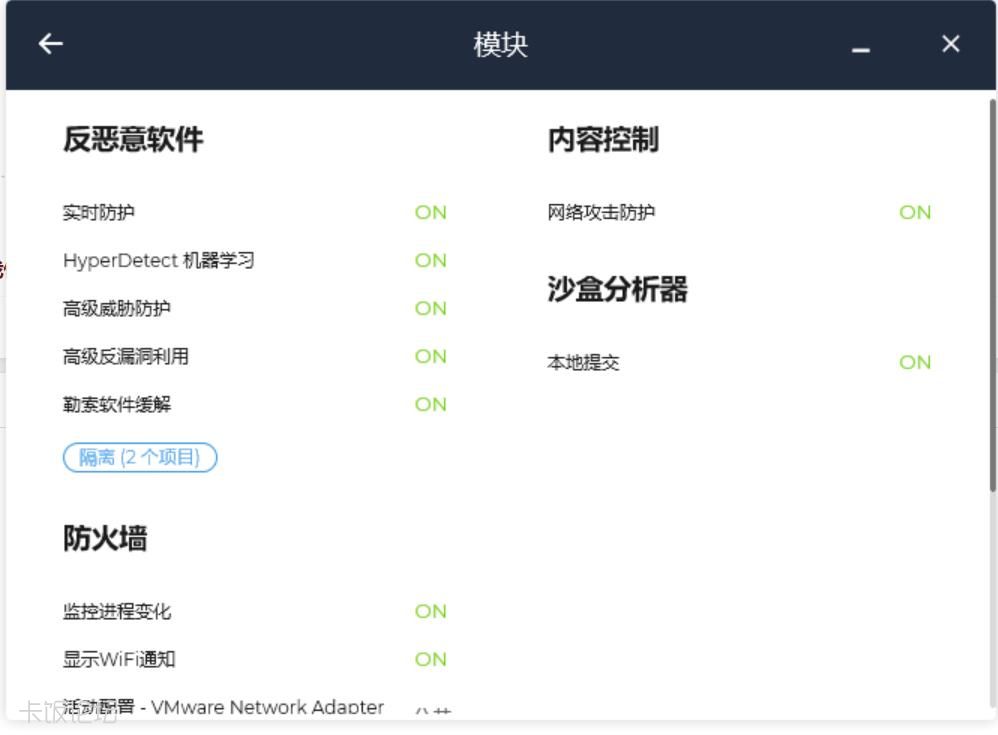The height and width of the screenshot is (735, 998).
Task: Click the 模块 title in header bar
Action: click(500, 44)
